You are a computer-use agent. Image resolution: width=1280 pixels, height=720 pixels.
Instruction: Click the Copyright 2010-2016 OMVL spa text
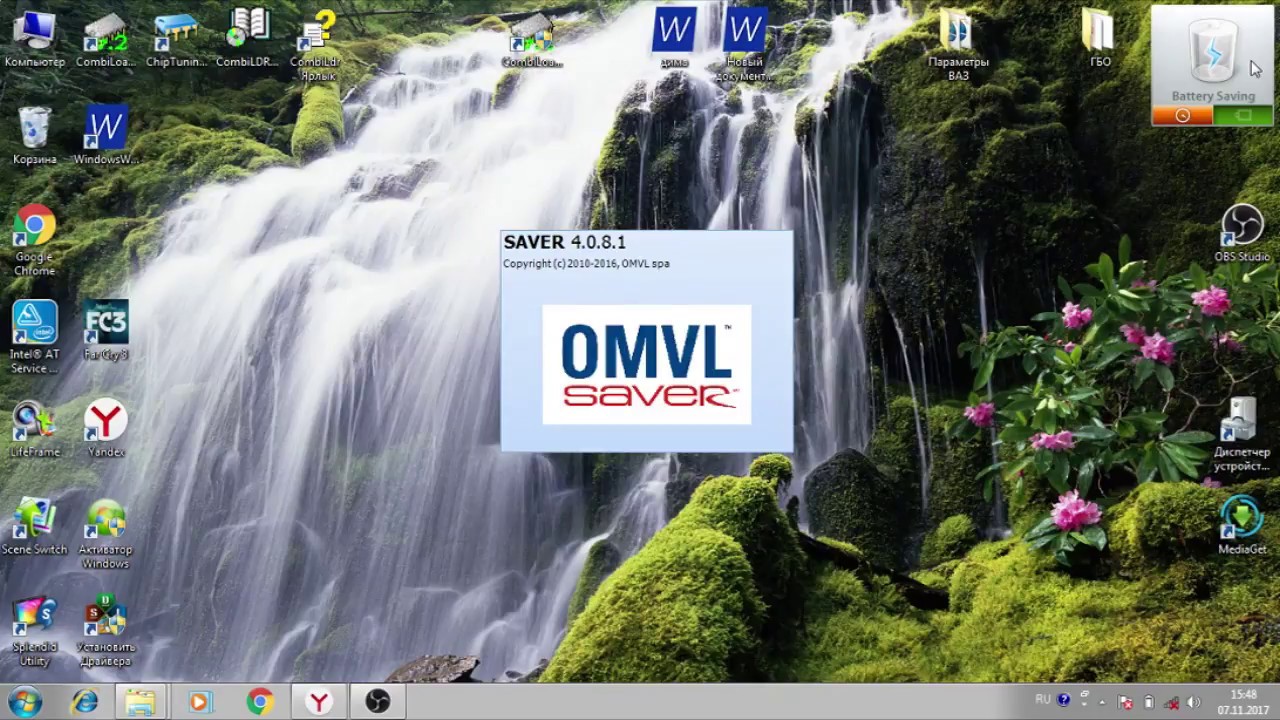pos(586,264)
